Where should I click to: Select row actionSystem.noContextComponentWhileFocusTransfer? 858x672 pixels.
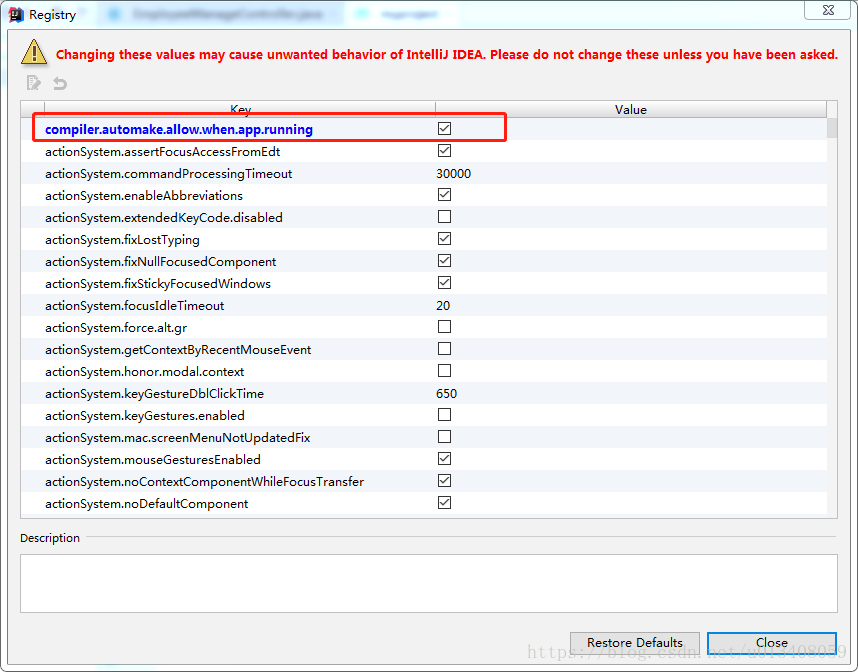[x=424, y=482]
